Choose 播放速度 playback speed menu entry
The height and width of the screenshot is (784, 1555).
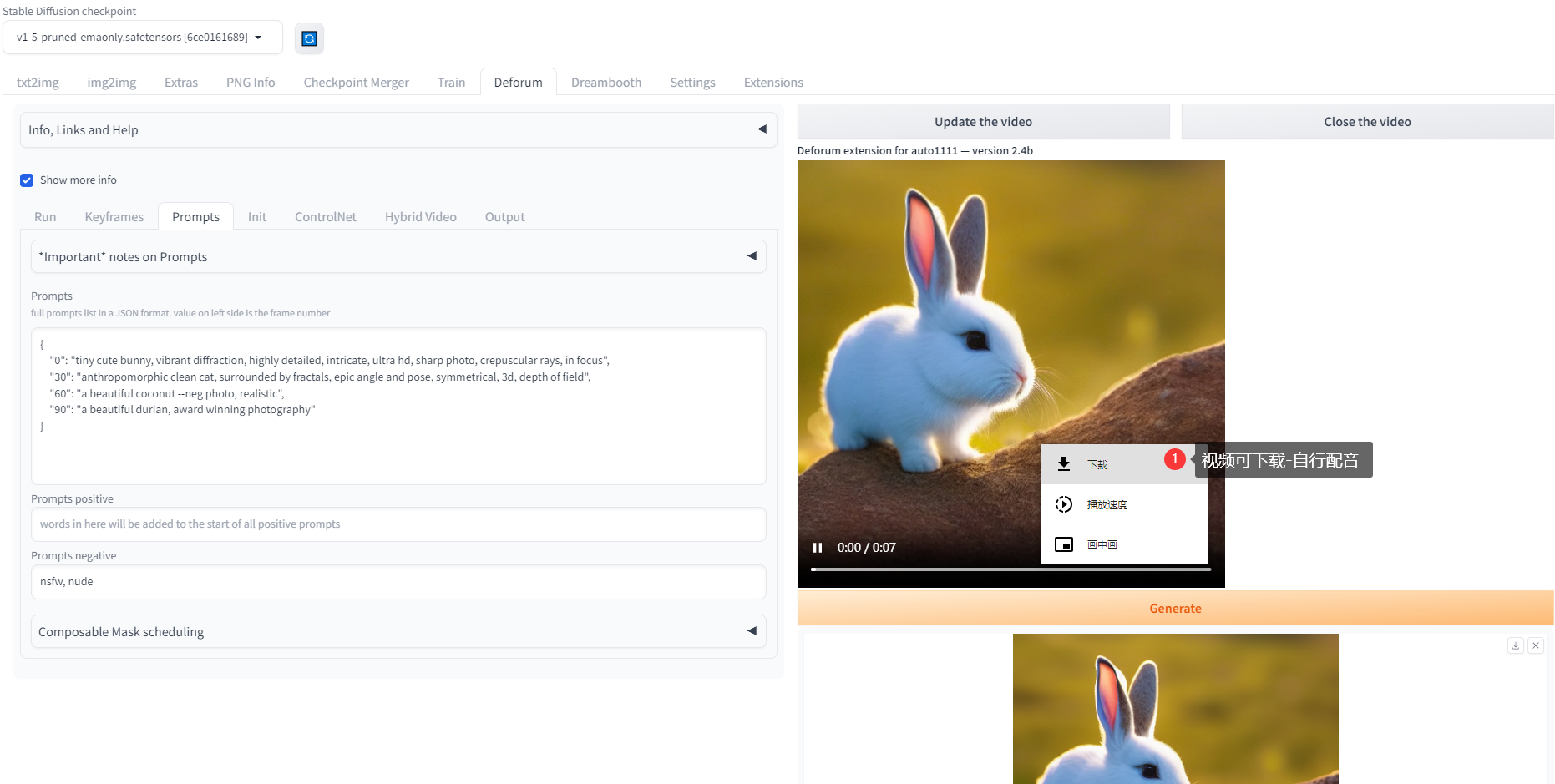[x=1124, y=504]
